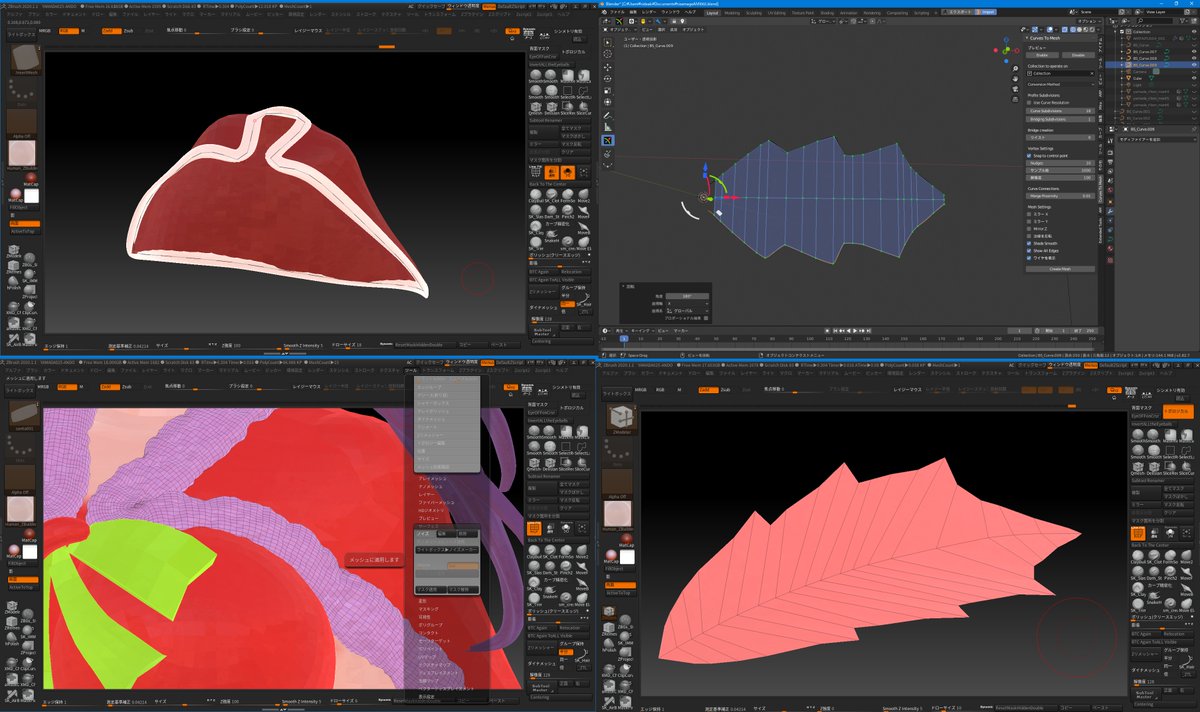Expand BS_Curve.007 row in Blender outliner
Viewport: 1200px width, 712px height.
(x=1122, y=52)
